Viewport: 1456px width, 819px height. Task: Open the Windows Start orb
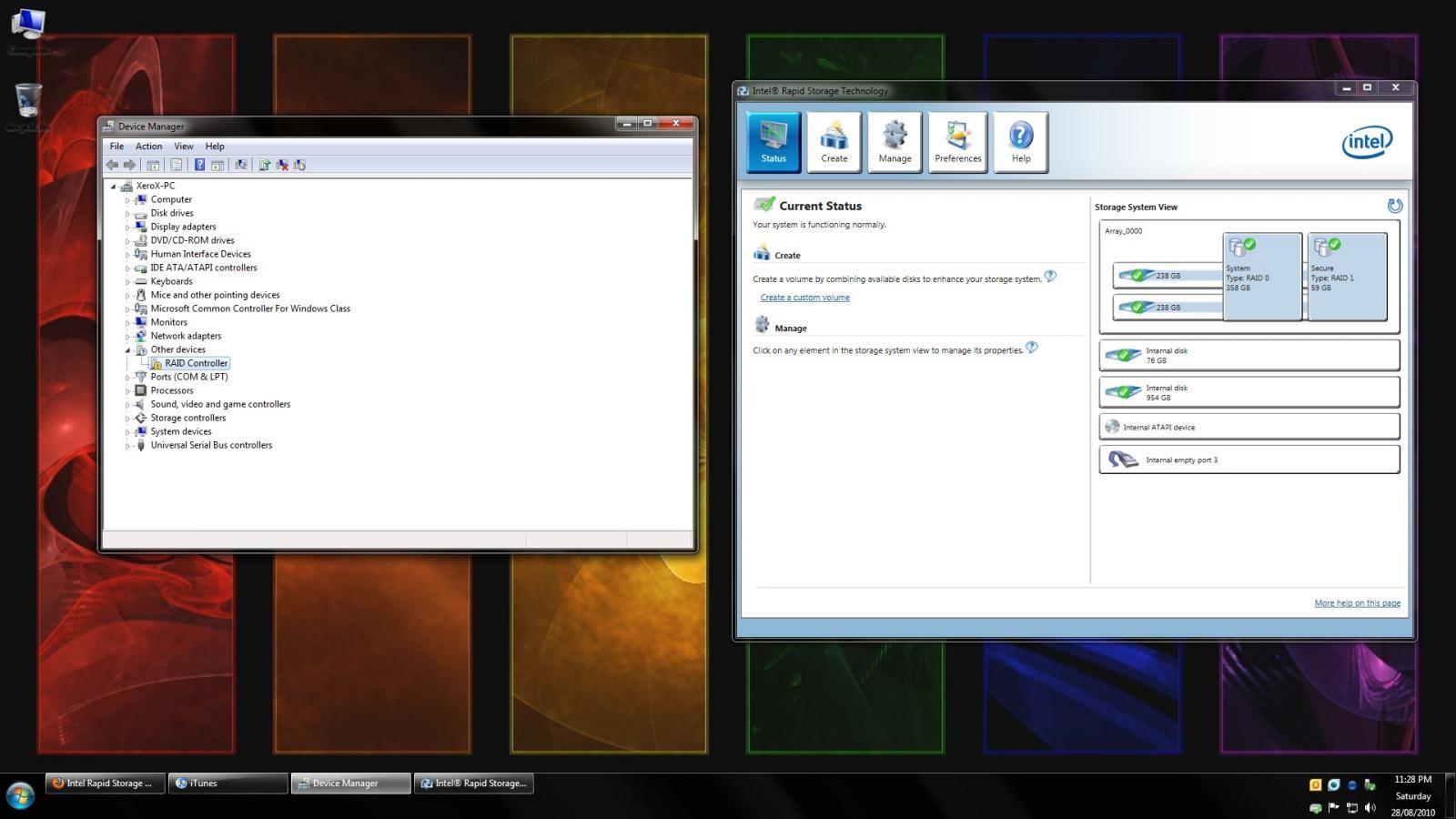pyautogui.click(x=20, y=795)
